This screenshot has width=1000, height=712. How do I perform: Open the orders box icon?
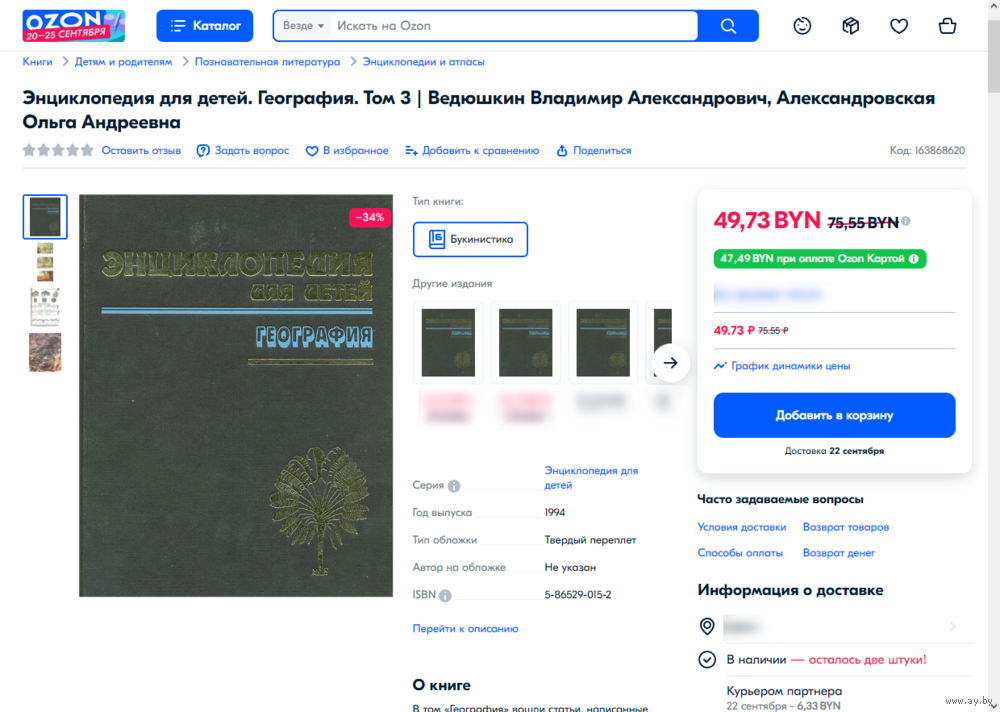click(850, 26)
